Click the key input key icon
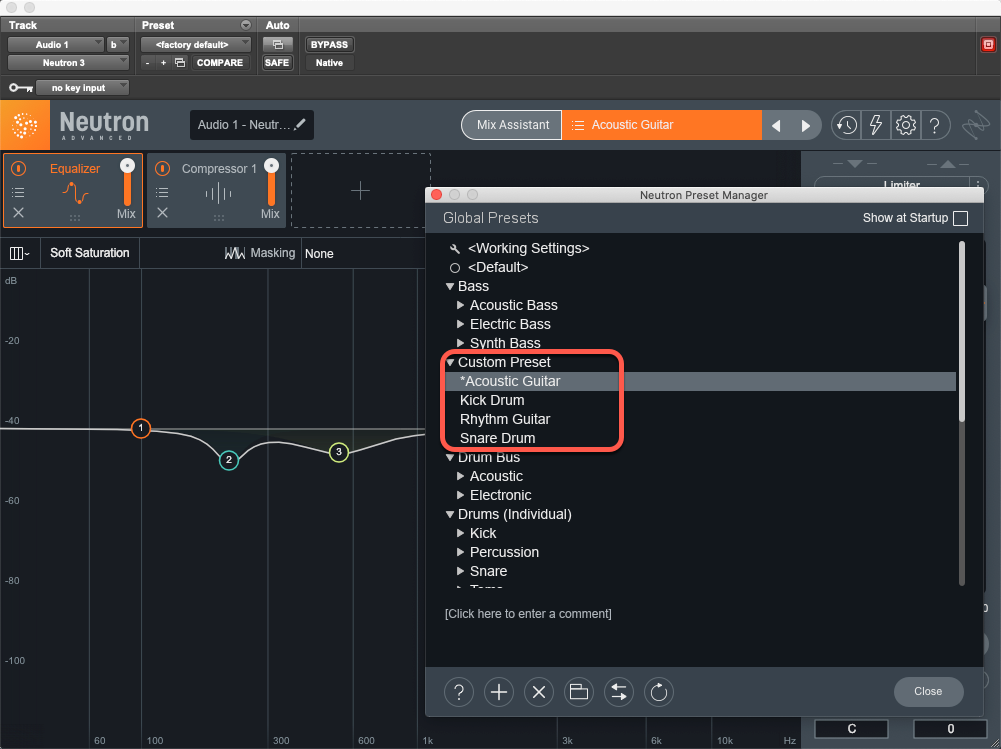1001x749 pixels. click(x=20, y=87)
